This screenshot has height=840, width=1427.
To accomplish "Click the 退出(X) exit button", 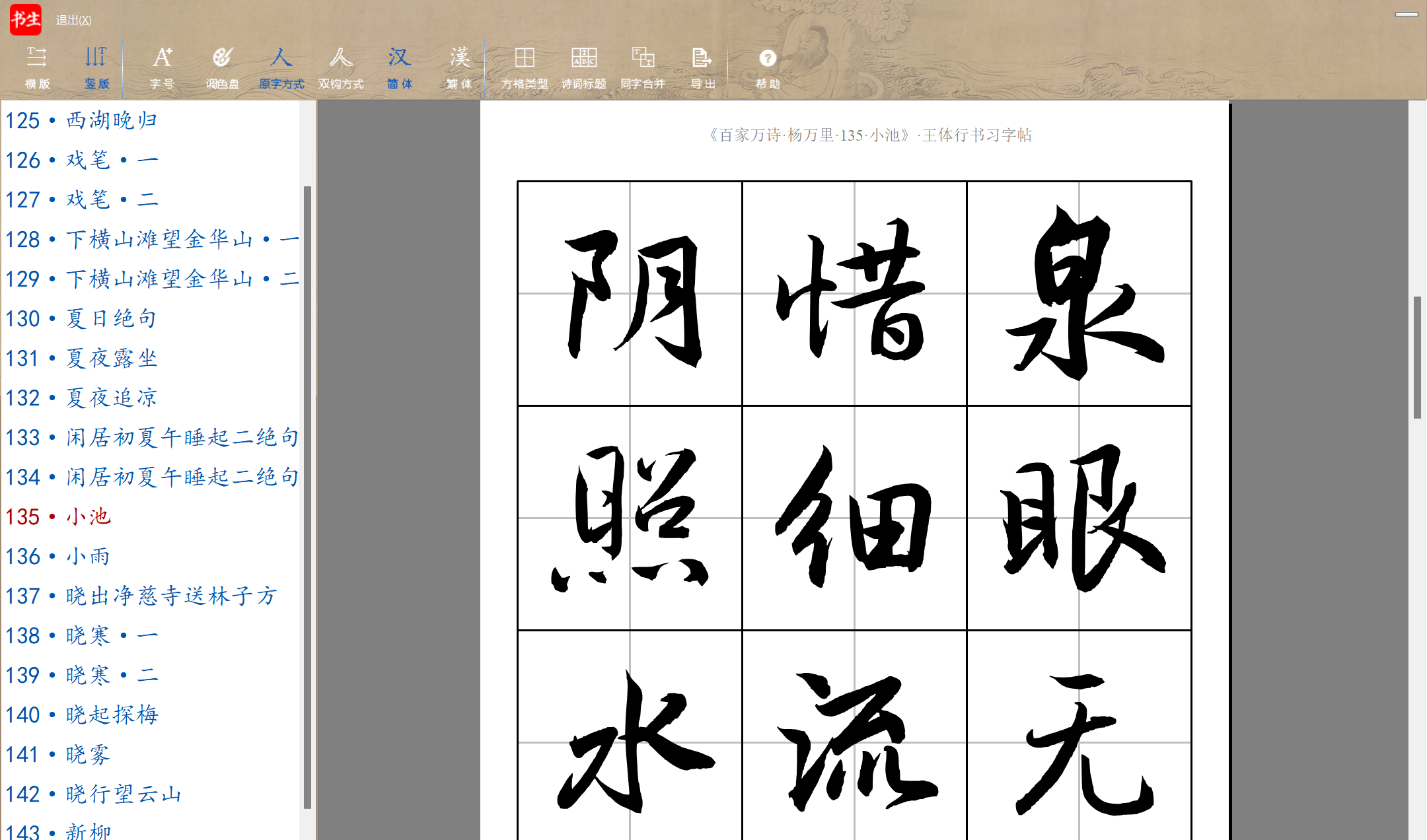I will coord(73,20).
